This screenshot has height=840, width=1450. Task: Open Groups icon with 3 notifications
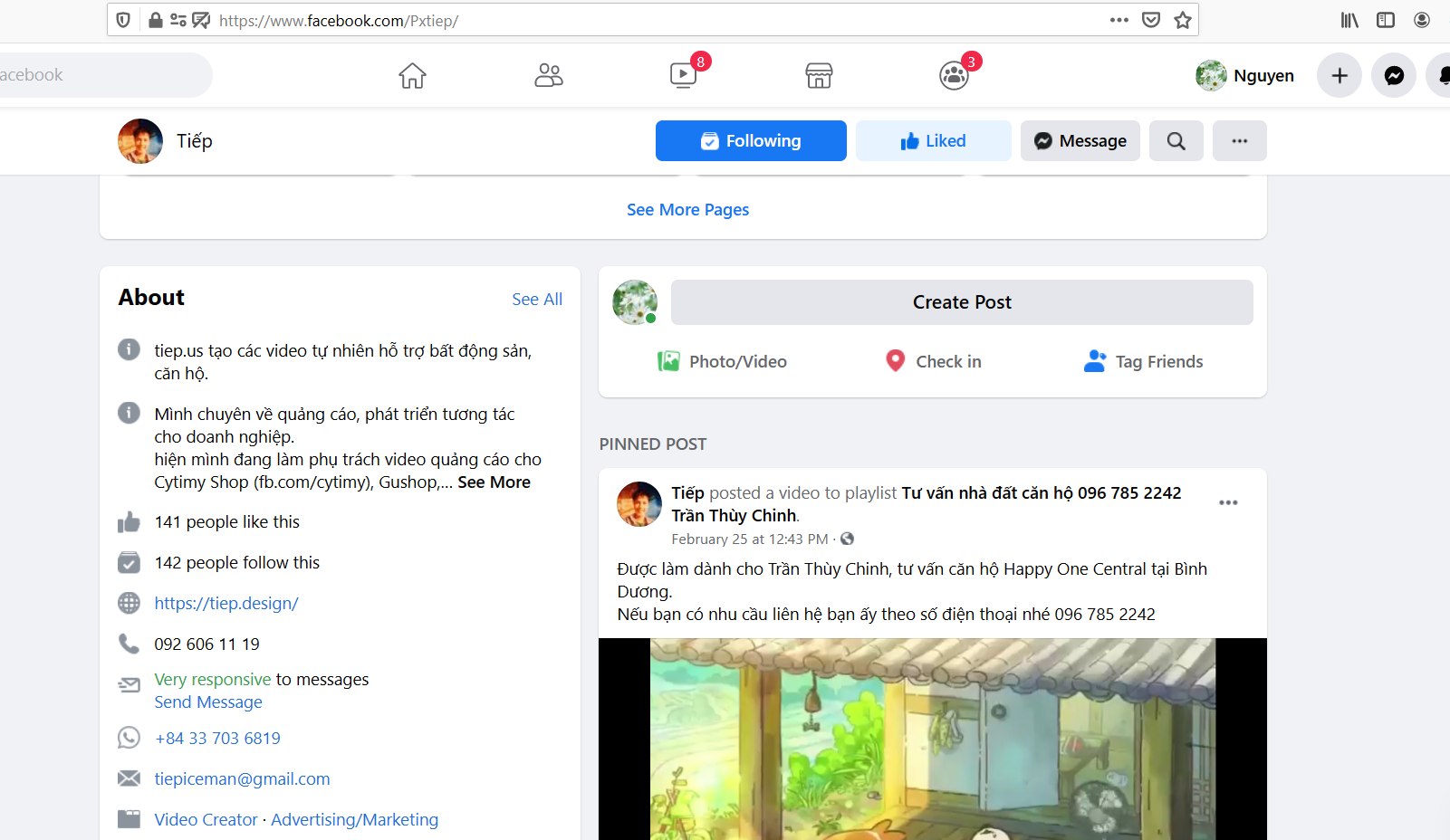954,75
